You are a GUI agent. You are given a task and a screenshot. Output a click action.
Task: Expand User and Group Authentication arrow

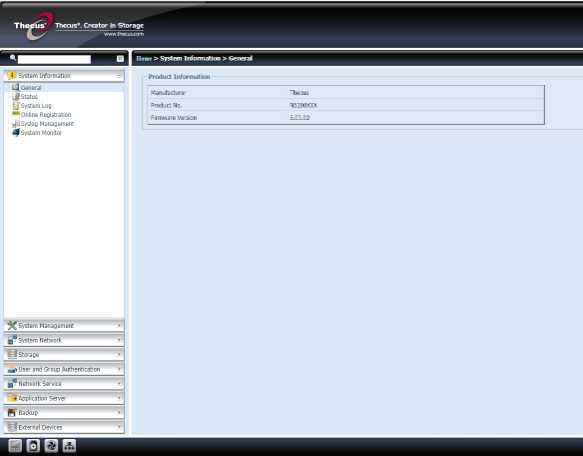[119, 369]
